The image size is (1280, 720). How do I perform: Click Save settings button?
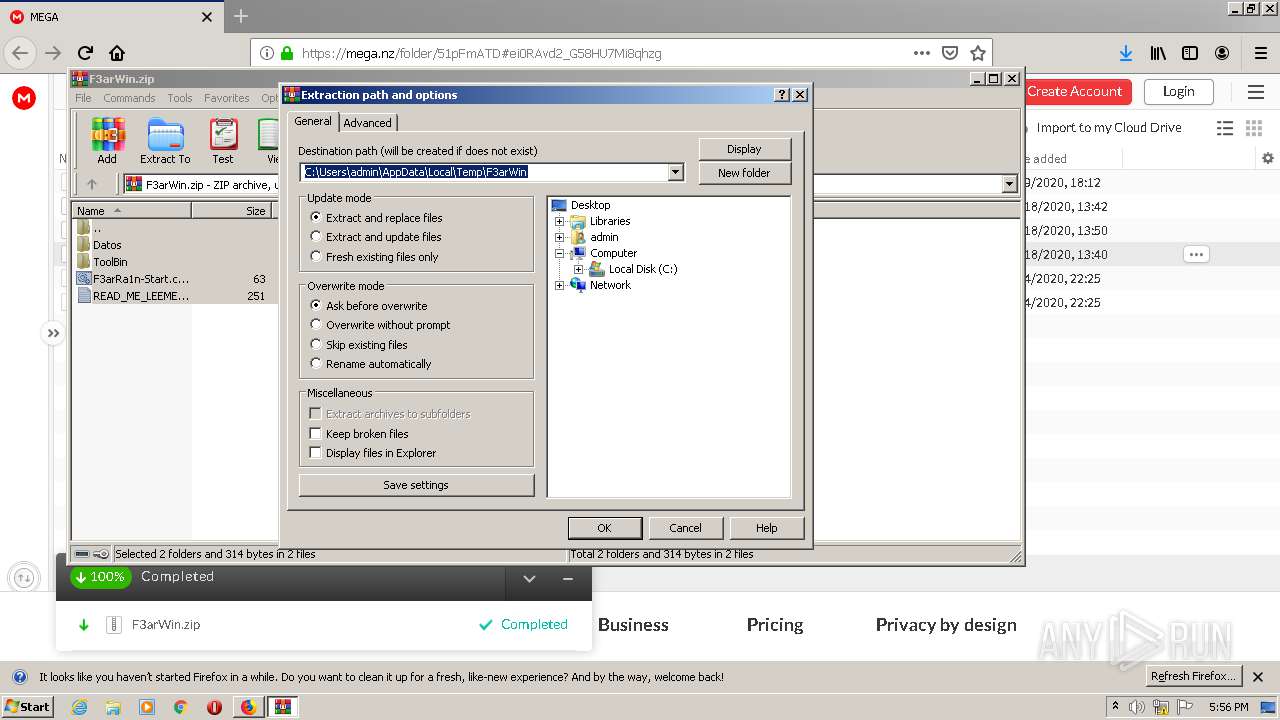416,485
